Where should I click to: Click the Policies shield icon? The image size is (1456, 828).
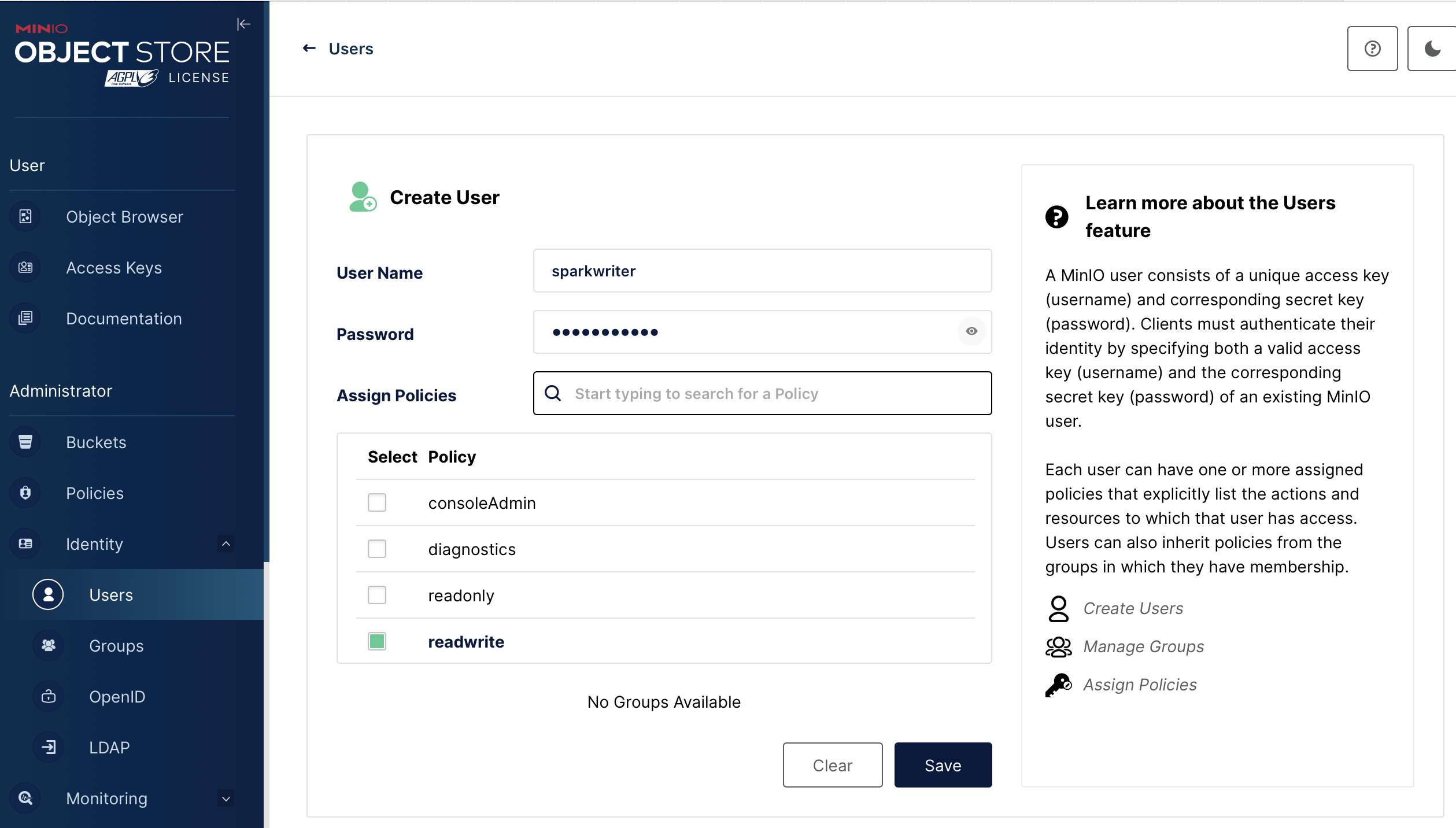click(25, 493)
